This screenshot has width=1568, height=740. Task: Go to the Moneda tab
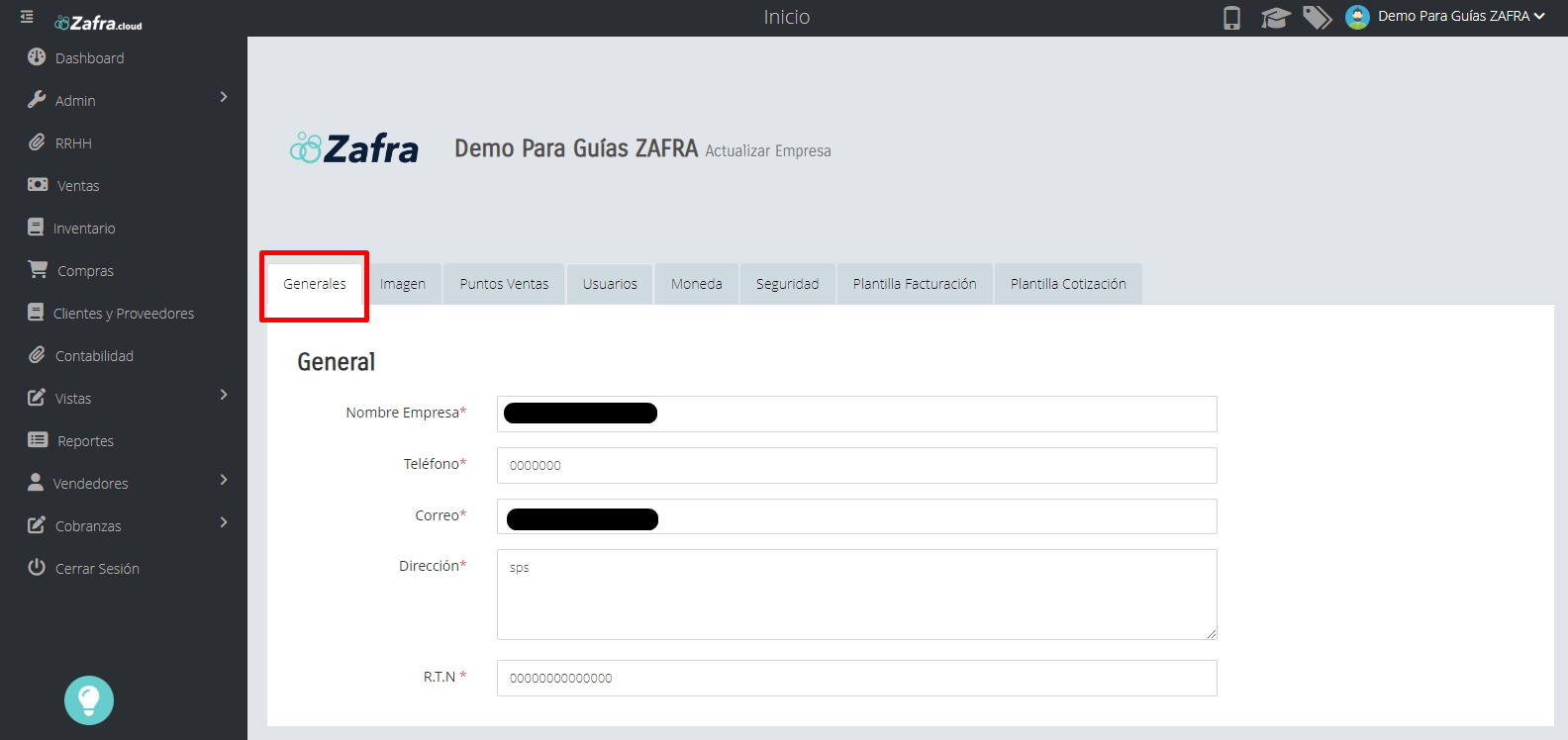697,284
